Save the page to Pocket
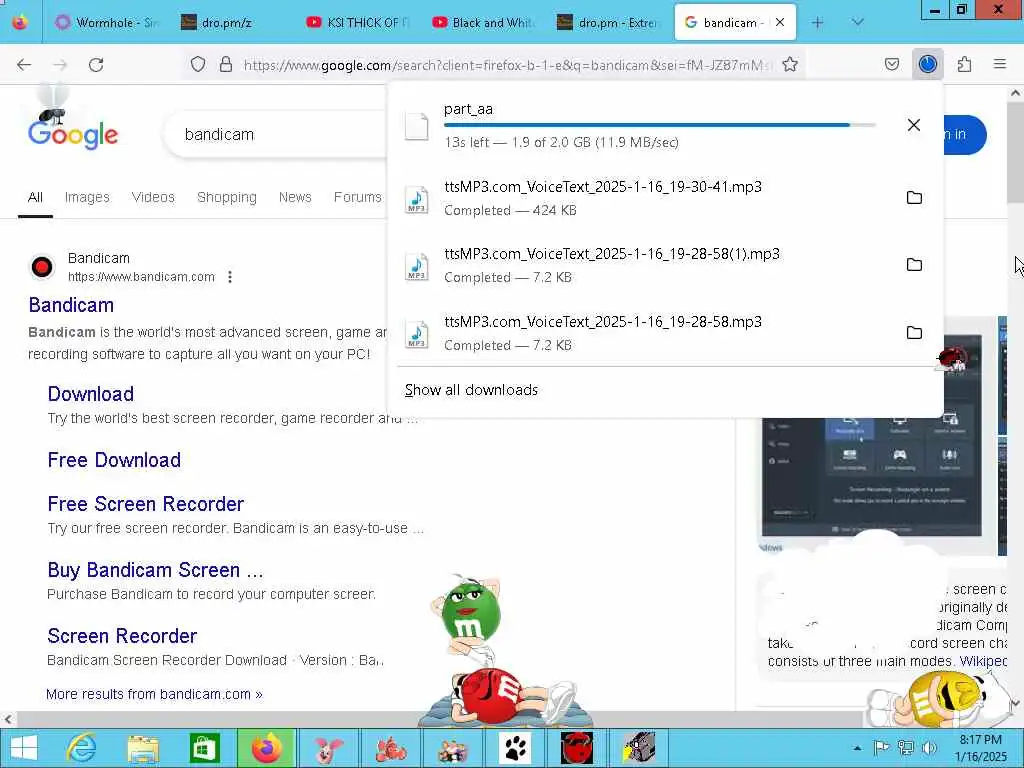 click(892, 64)
